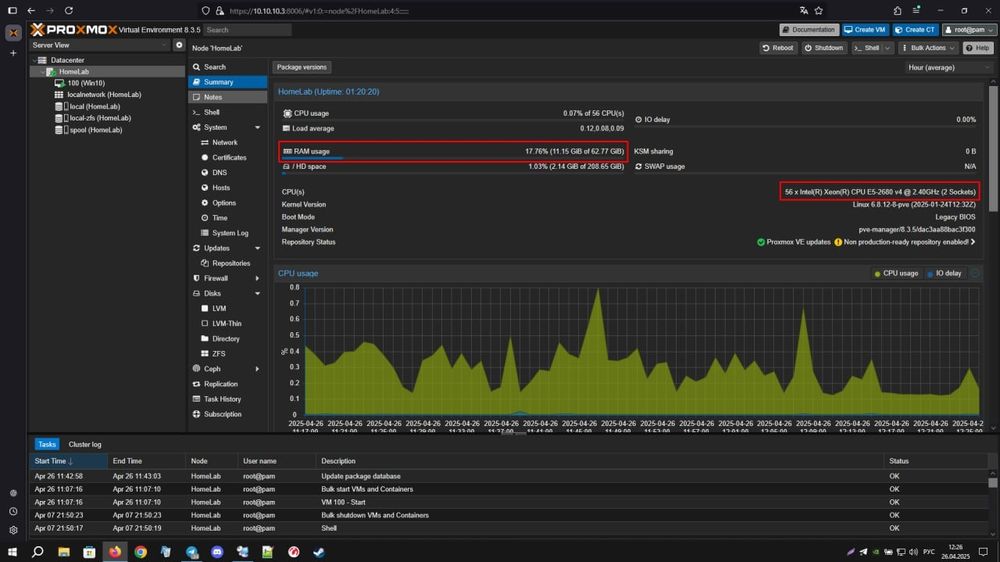The image size is (1000, 562).
Task: Click the Server View gear settings icon
Action: point(179,45)
